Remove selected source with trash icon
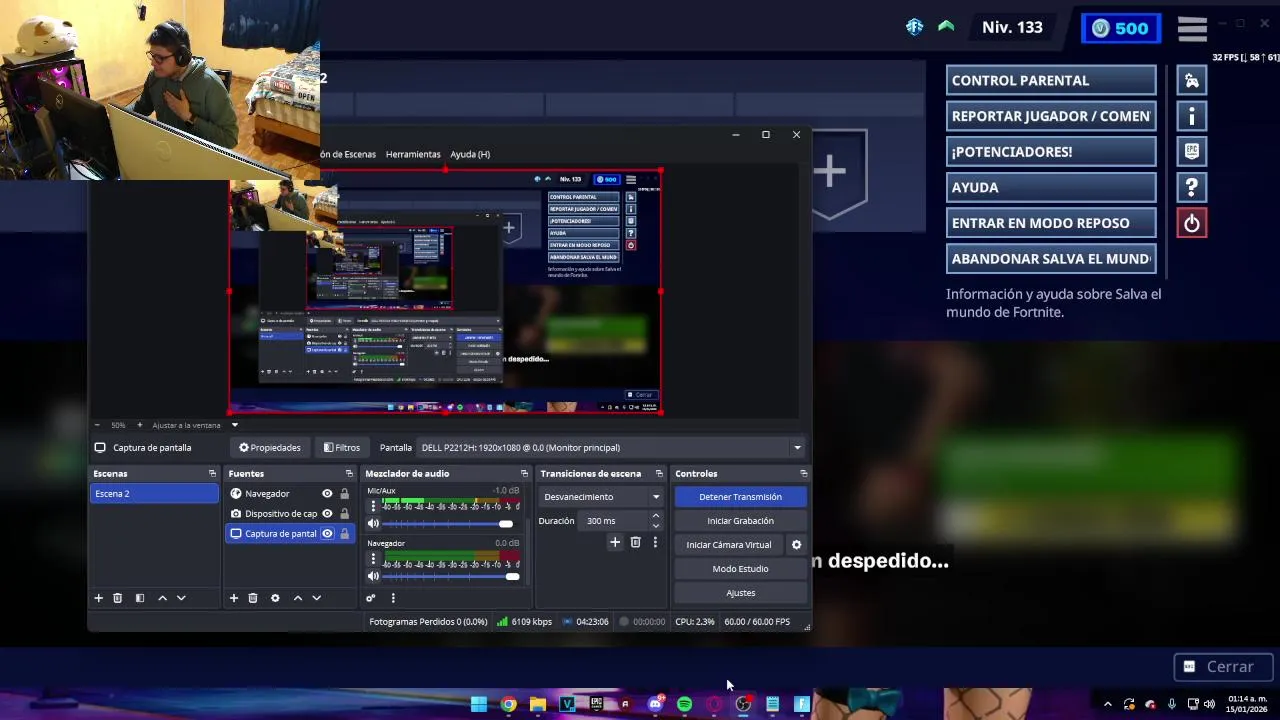Screen dimensions: 1280x720 point(252,598)
